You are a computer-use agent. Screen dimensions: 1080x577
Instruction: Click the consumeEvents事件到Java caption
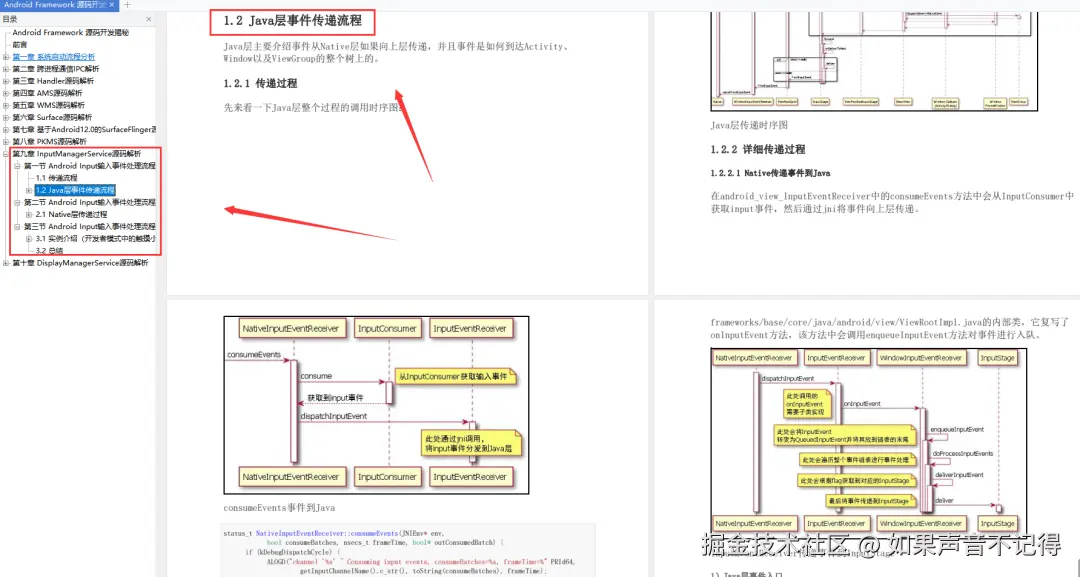click(279, 508)
